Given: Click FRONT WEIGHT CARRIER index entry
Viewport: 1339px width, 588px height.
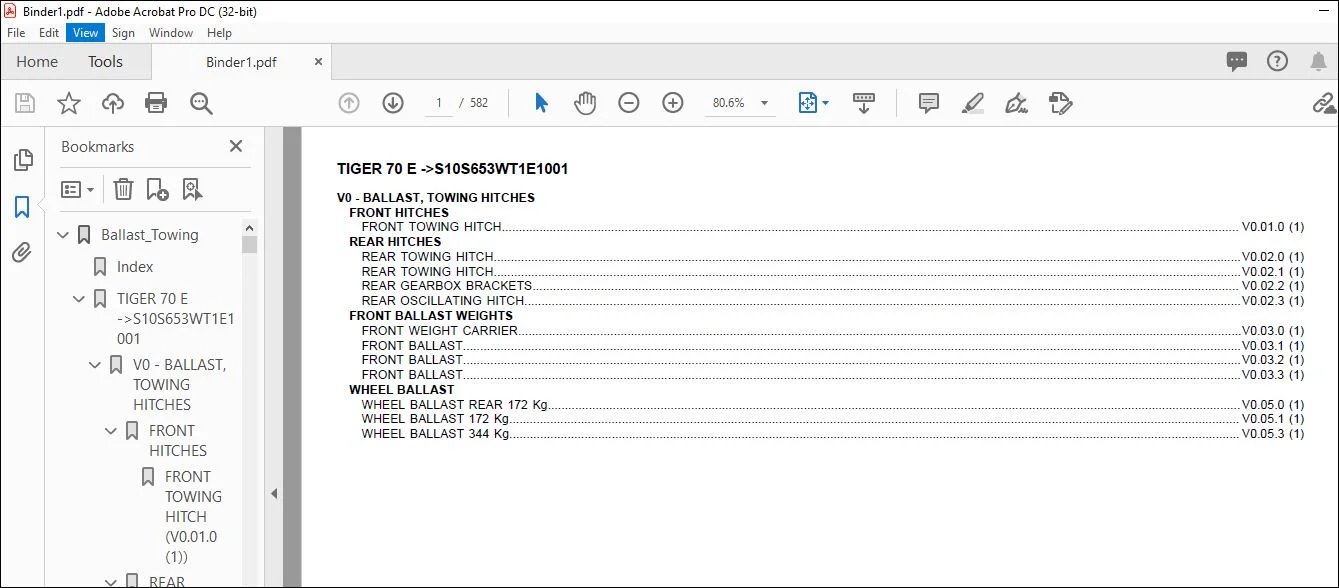Looking at the screenshot, I should pos(440,330).
